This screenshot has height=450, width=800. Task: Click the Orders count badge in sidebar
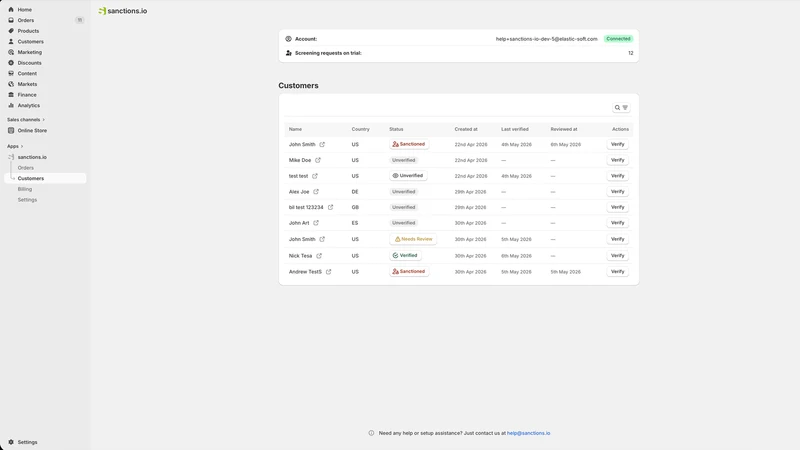coord(80,20)
